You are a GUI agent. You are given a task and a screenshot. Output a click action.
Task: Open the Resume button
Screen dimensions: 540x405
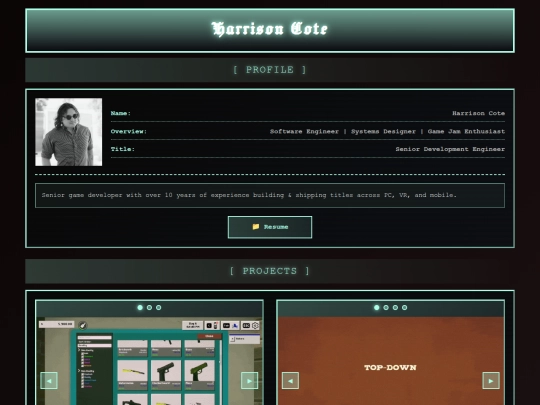point(270,227)
